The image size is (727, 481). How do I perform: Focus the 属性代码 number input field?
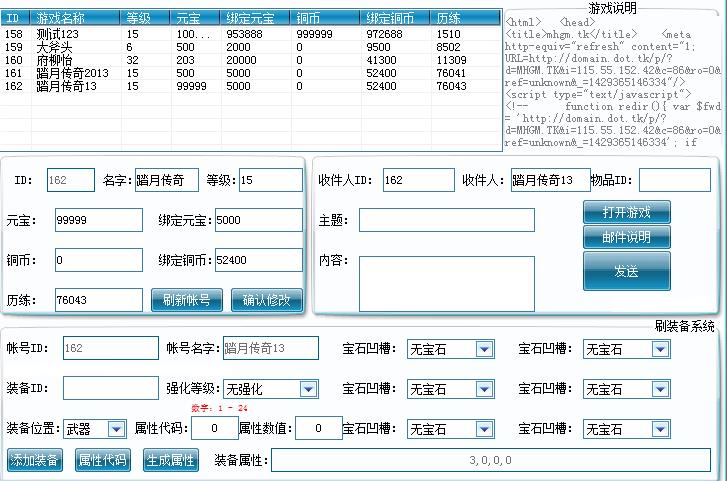pyautogui.click(x=215, y=428)
